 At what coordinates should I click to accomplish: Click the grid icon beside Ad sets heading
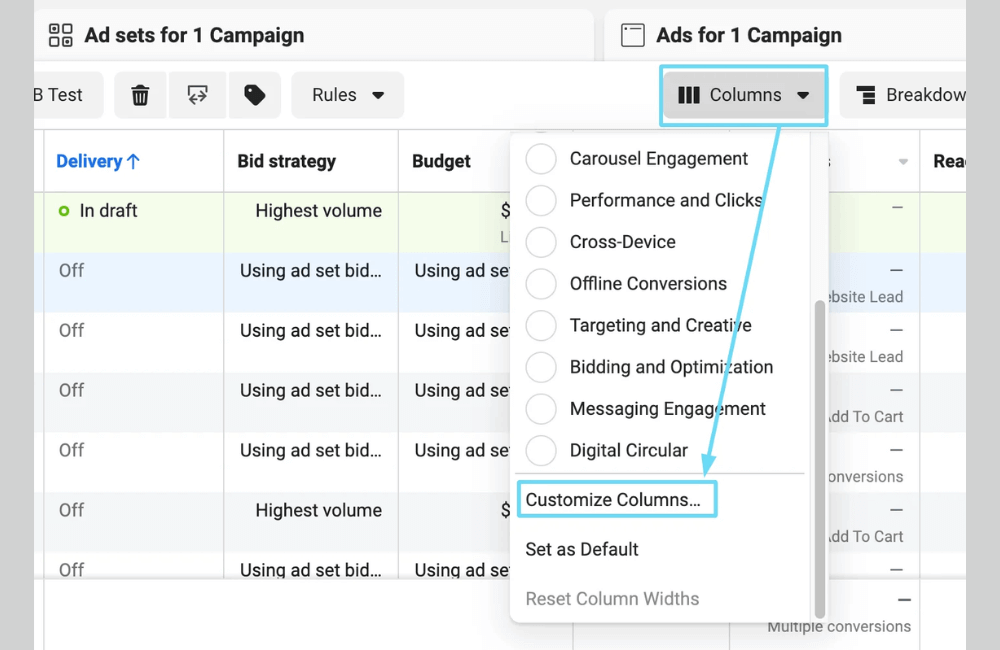[x=59, y=34]
